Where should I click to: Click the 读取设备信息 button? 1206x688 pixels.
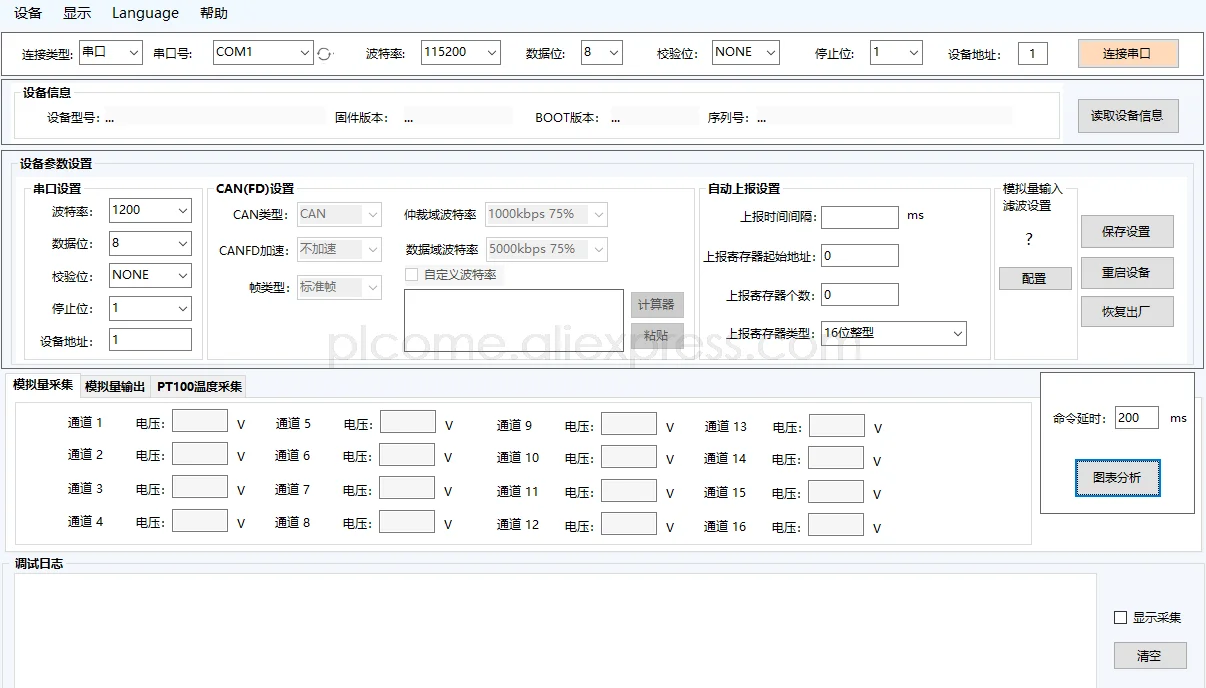pyautogui.click(x=1127, y=115)
